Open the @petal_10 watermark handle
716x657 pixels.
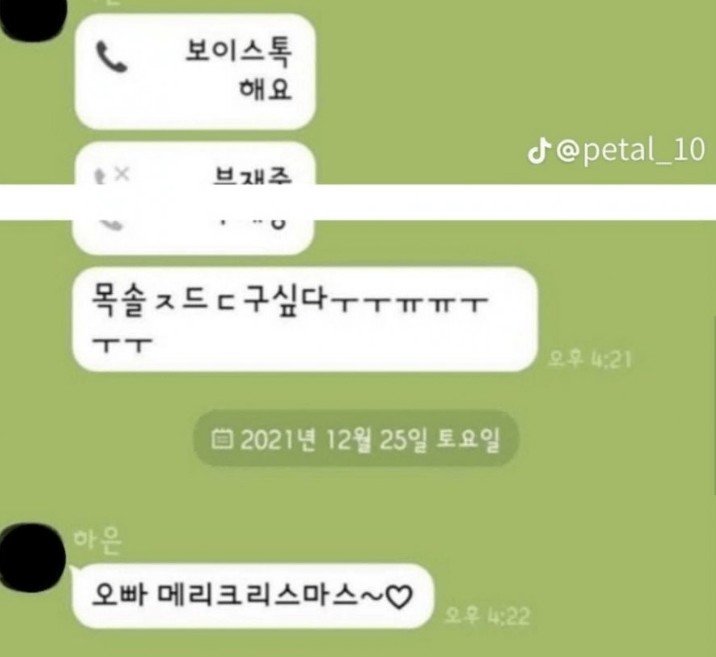[631, 150]
